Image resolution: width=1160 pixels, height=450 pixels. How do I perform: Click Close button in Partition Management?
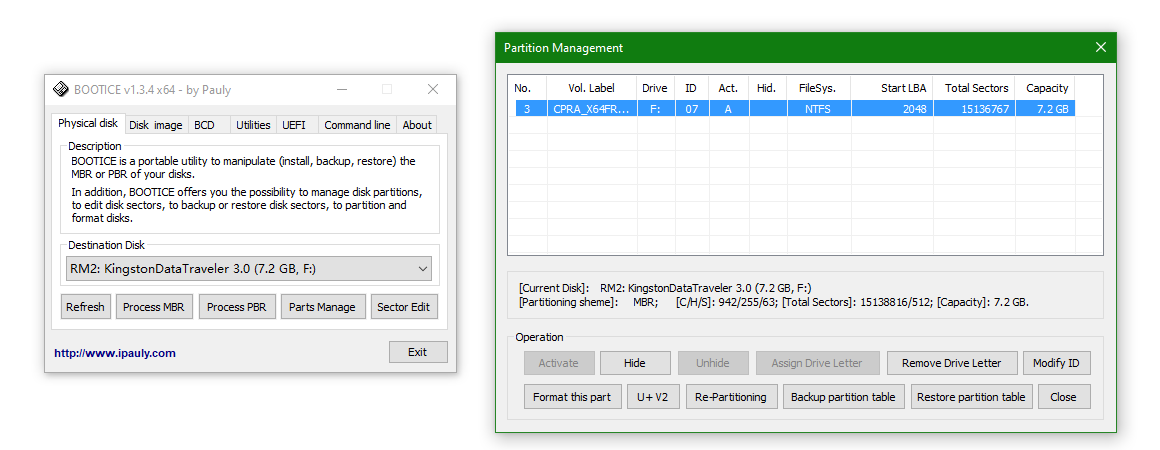tap(1063, 397)
